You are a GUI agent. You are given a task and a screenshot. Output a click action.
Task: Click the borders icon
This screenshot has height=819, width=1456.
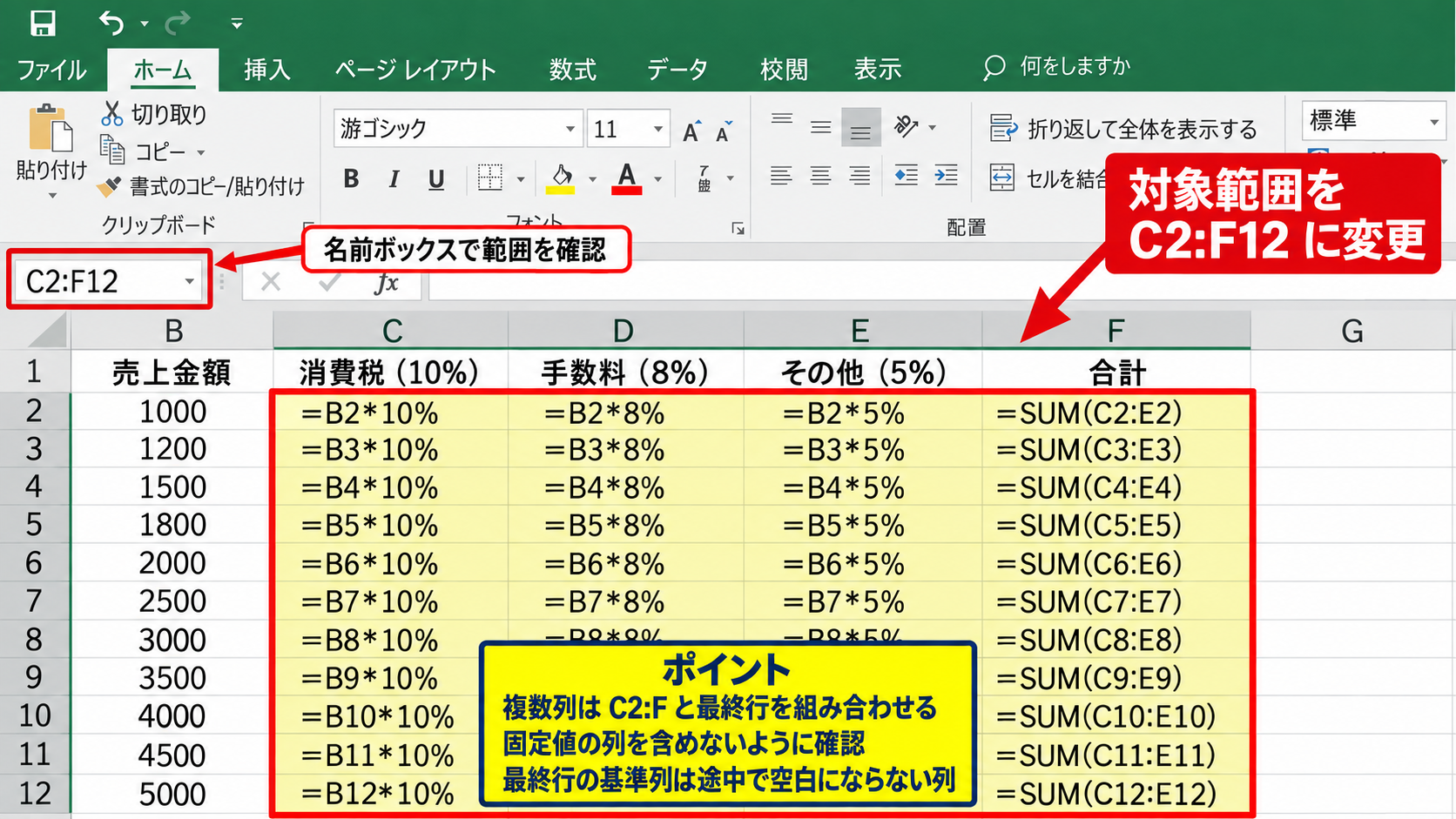(490, 178)
